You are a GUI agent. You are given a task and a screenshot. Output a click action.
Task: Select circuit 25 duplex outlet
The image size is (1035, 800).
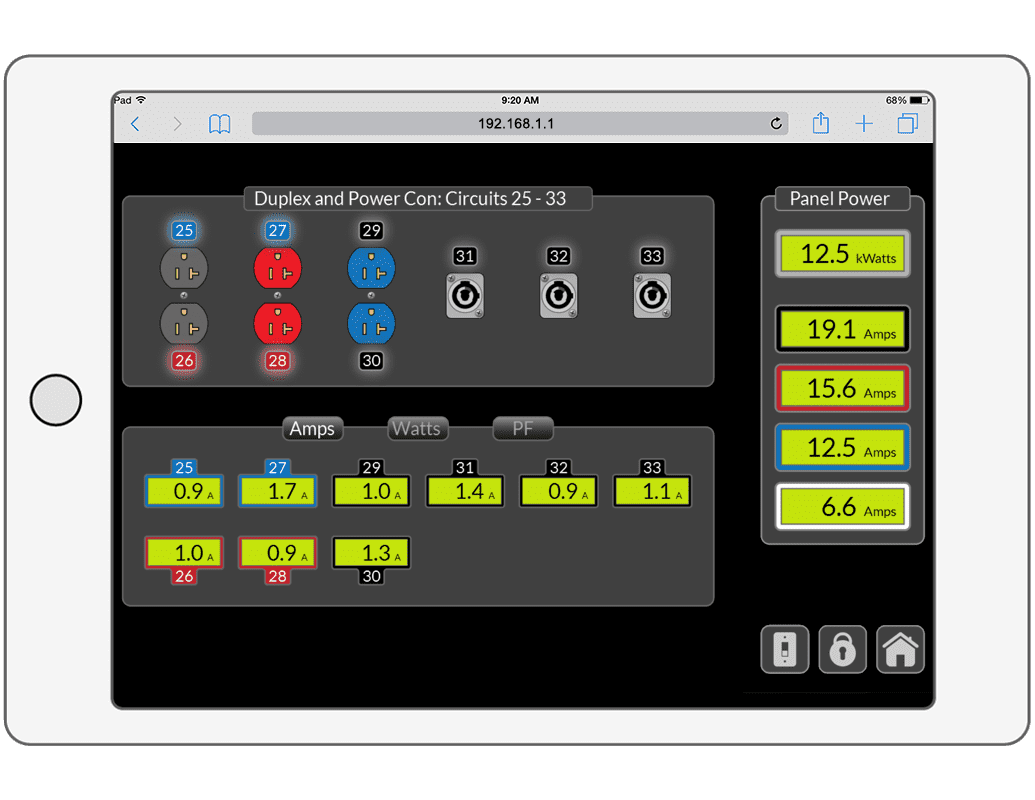click(184, 268)
